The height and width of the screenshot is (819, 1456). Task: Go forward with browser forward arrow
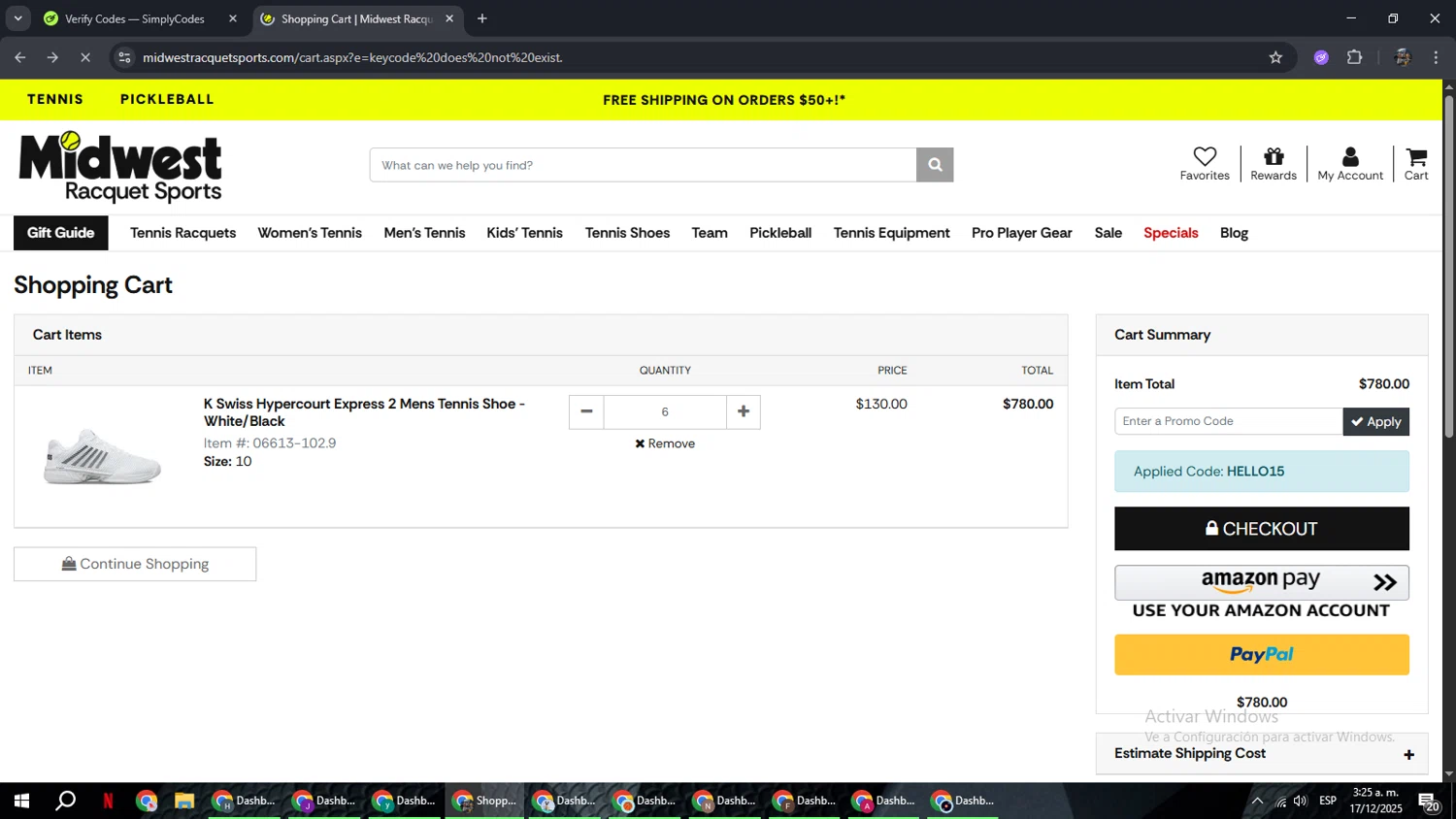point(52,57)
